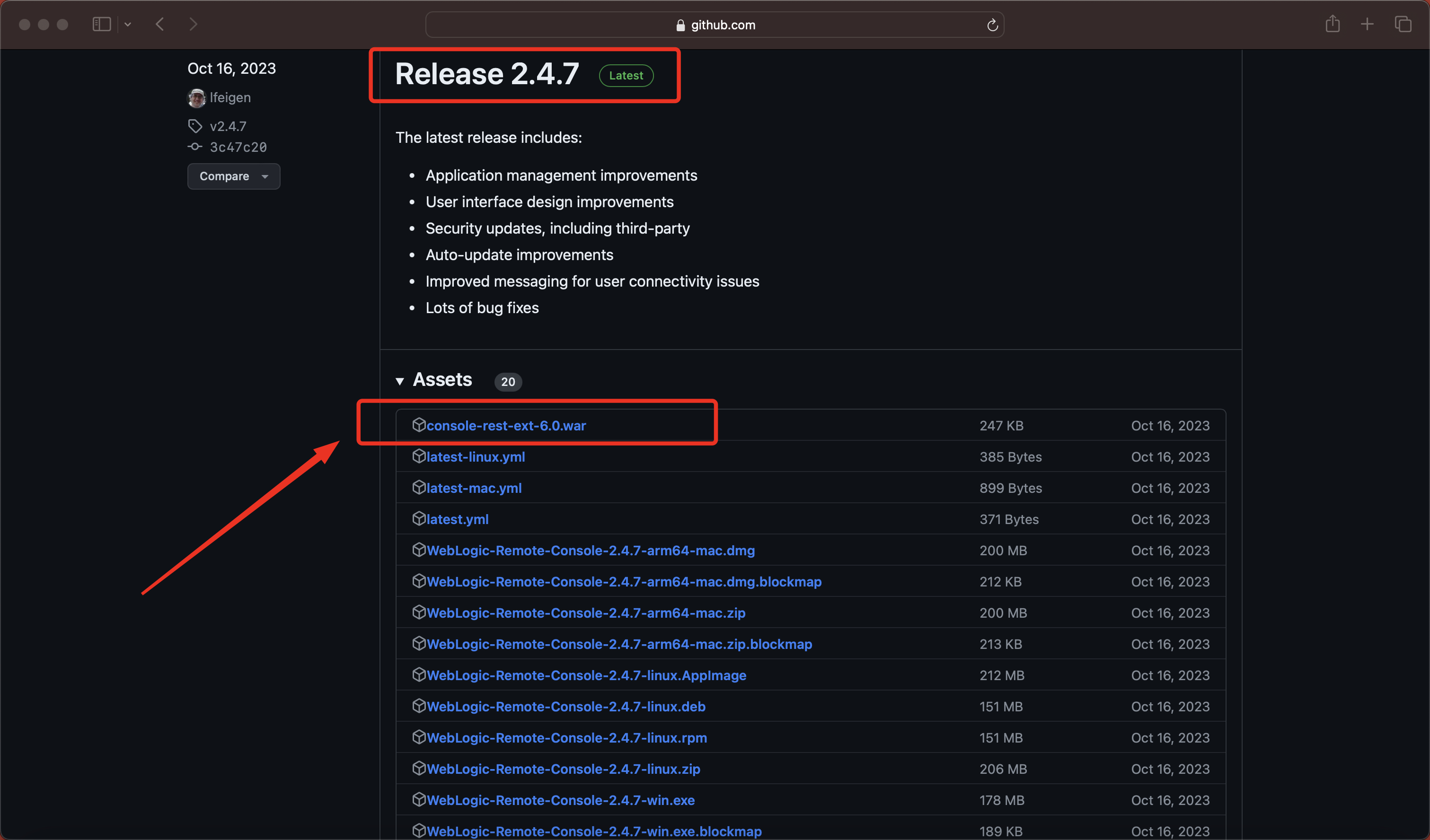Go back using the browser back arrow

click(160, 25)
